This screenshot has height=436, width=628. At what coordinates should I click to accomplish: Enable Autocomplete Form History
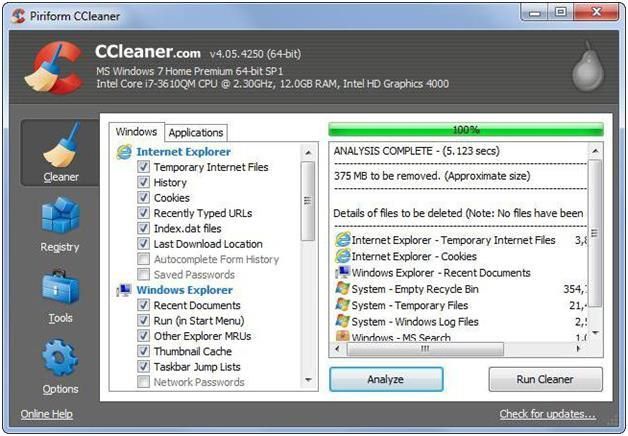[x=143, y=259]
